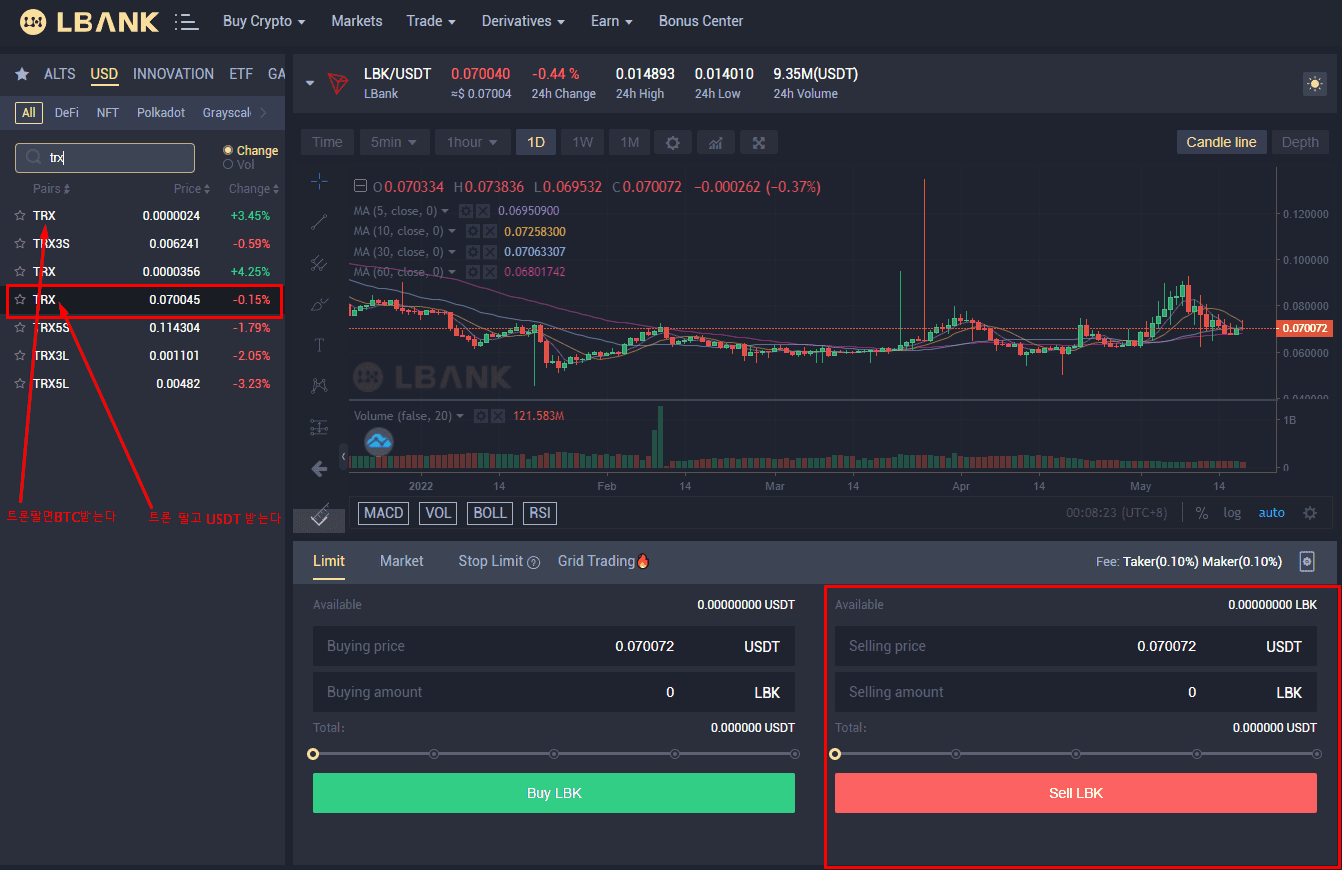Open chart settings gear next to 1M
Screen dimensions: 1342x870
(673, 142)
